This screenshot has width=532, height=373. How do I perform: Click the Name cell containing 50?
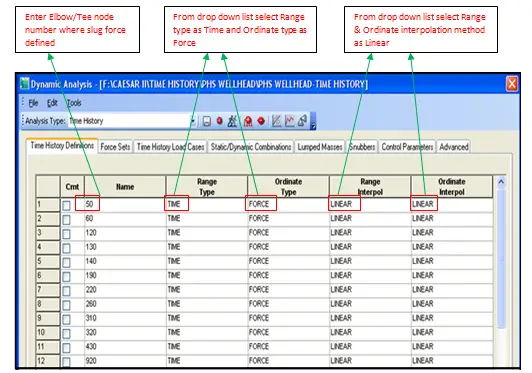coord(125,204)
